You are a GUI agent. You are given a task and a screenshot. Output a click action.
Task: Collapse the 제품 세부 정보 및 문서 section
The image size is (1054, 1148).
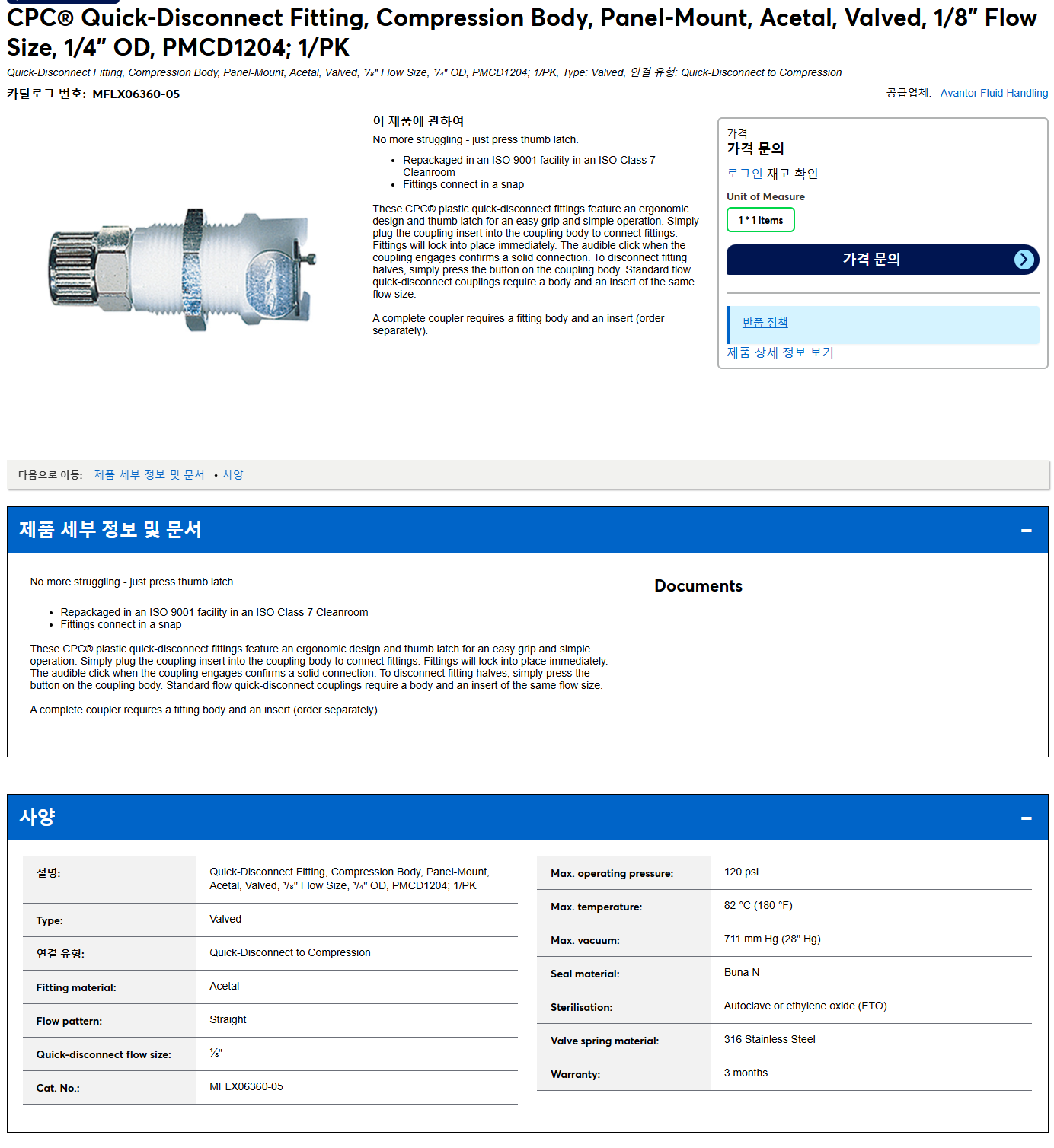[x=1027, y=530]
